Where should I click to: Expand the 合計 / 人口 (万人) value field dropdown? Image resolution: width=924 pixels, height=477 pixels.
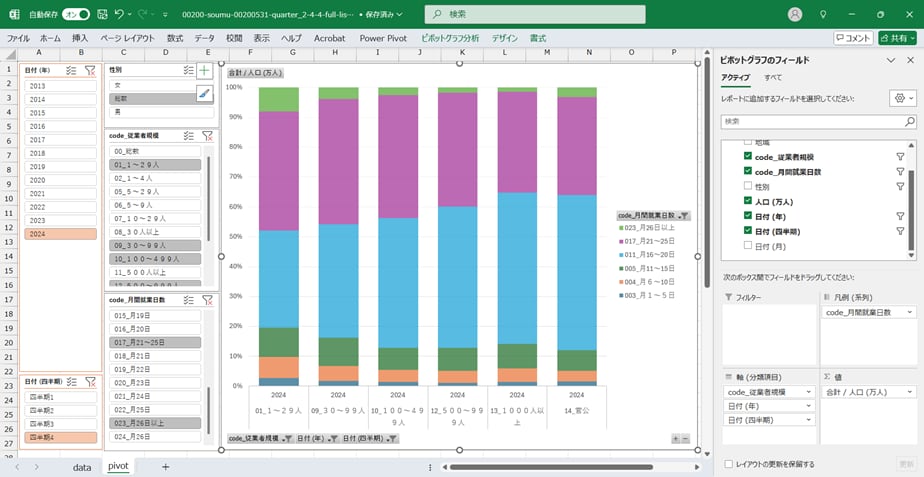point(908,392)
